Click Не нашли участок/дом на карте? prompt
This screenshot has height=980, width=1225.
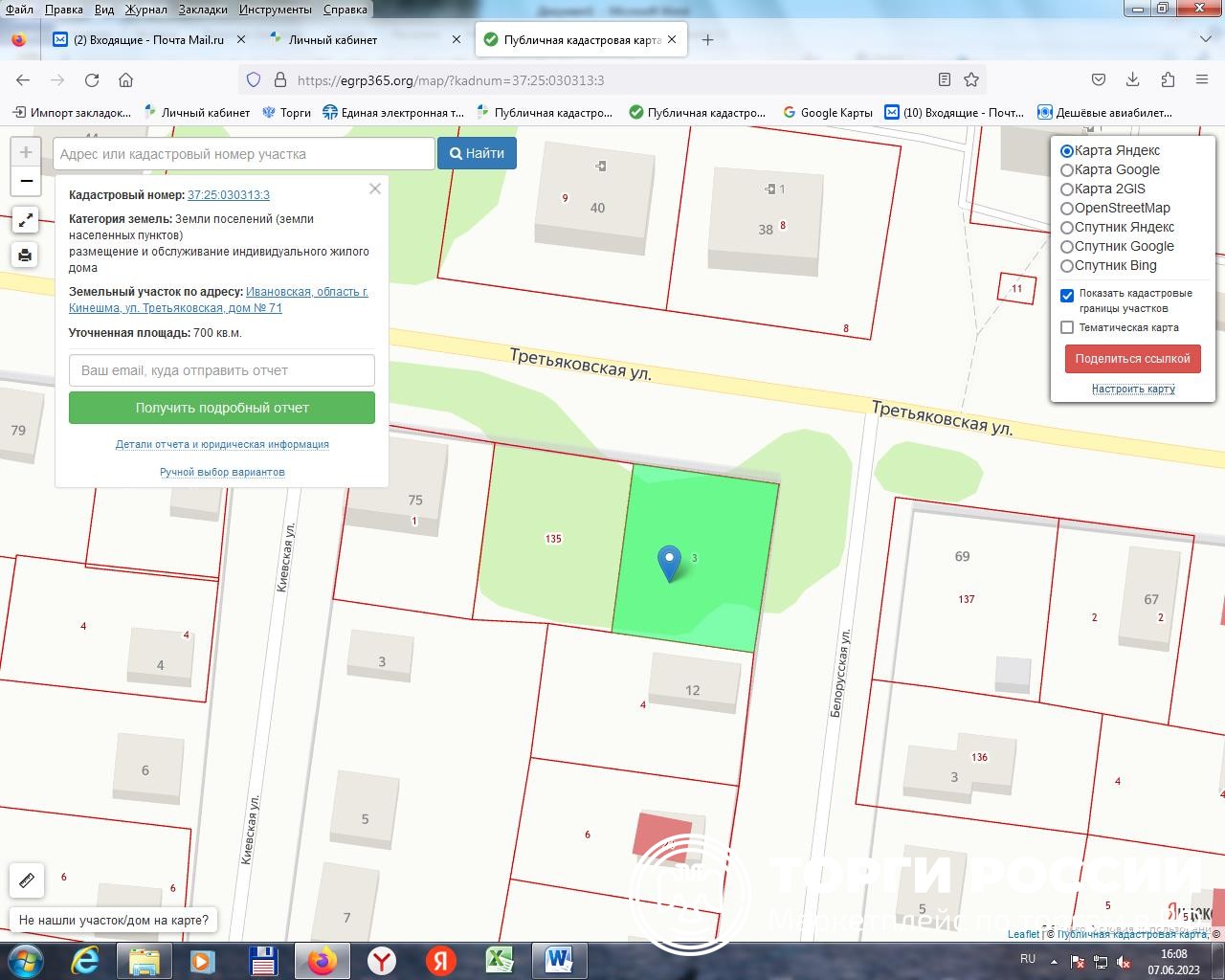tap(114, 920)
